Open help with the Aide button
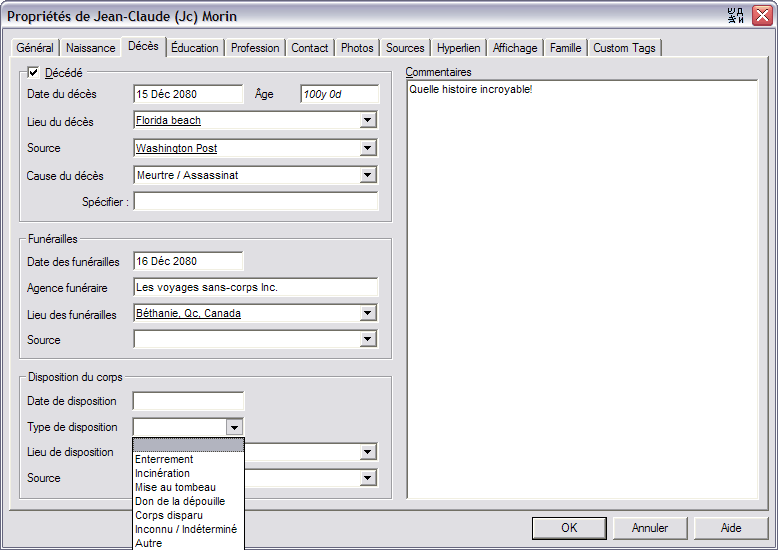 click(731, 528)
